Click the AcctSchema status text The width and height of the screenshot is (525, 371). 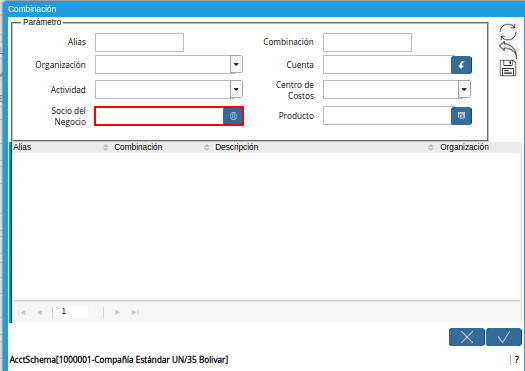(x=119, y=360)
